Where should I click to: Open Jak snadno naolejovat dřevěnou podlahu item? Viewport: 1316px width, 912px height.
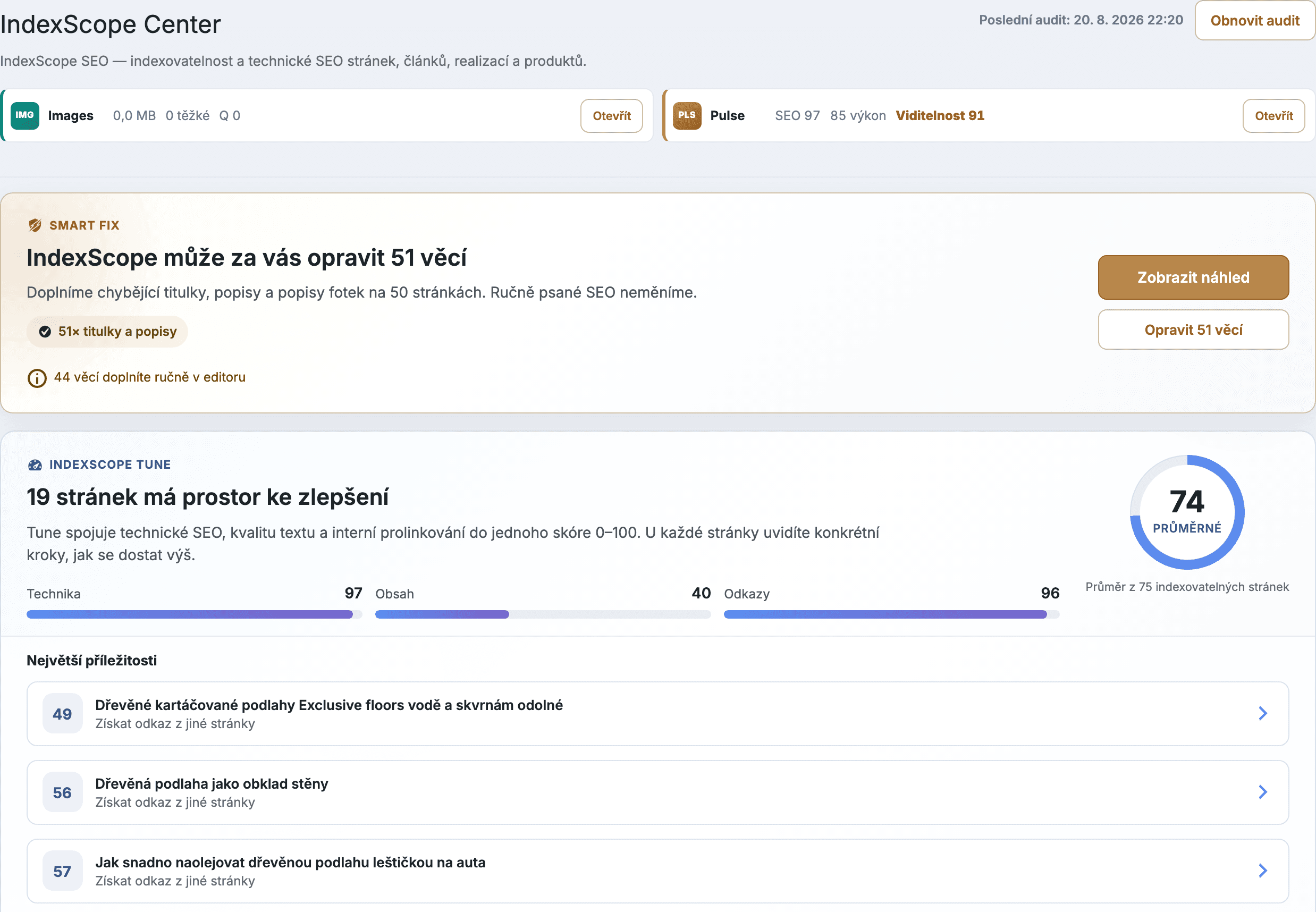[x=657, y=871]
